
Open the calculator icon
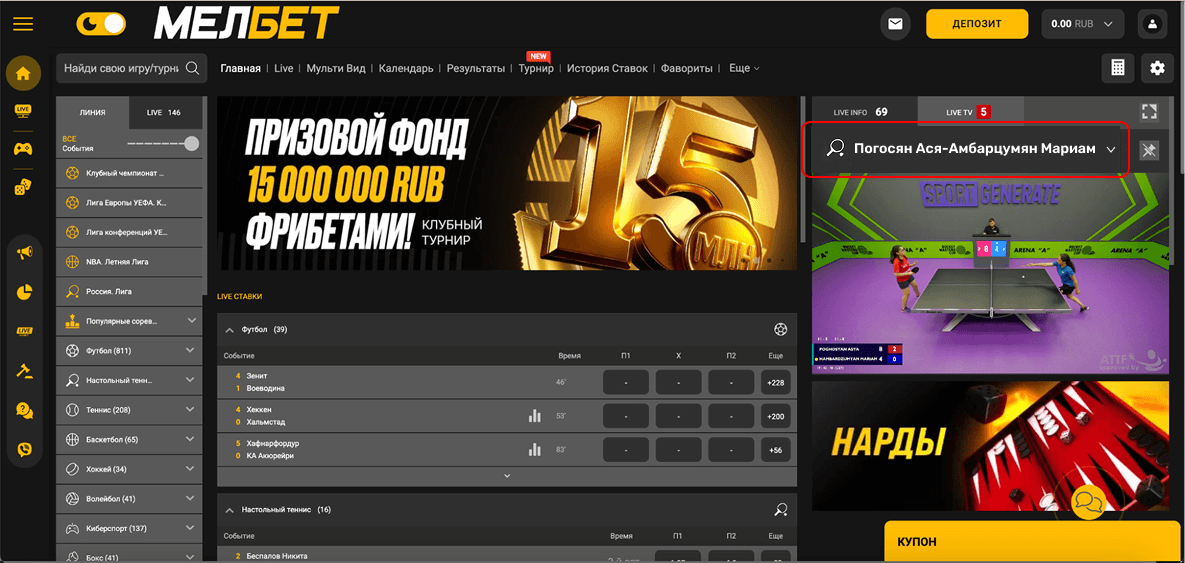1118,68
